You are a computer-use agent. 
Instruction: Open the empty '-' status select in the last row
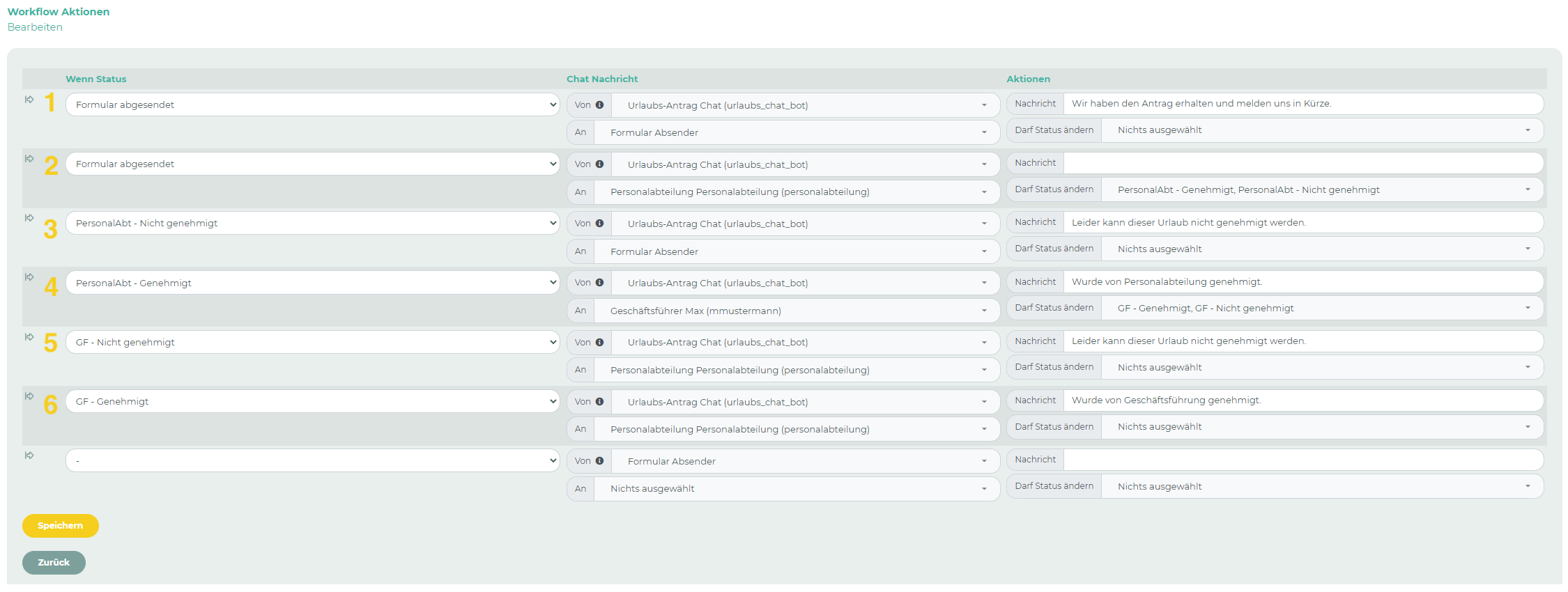point(312,460)
